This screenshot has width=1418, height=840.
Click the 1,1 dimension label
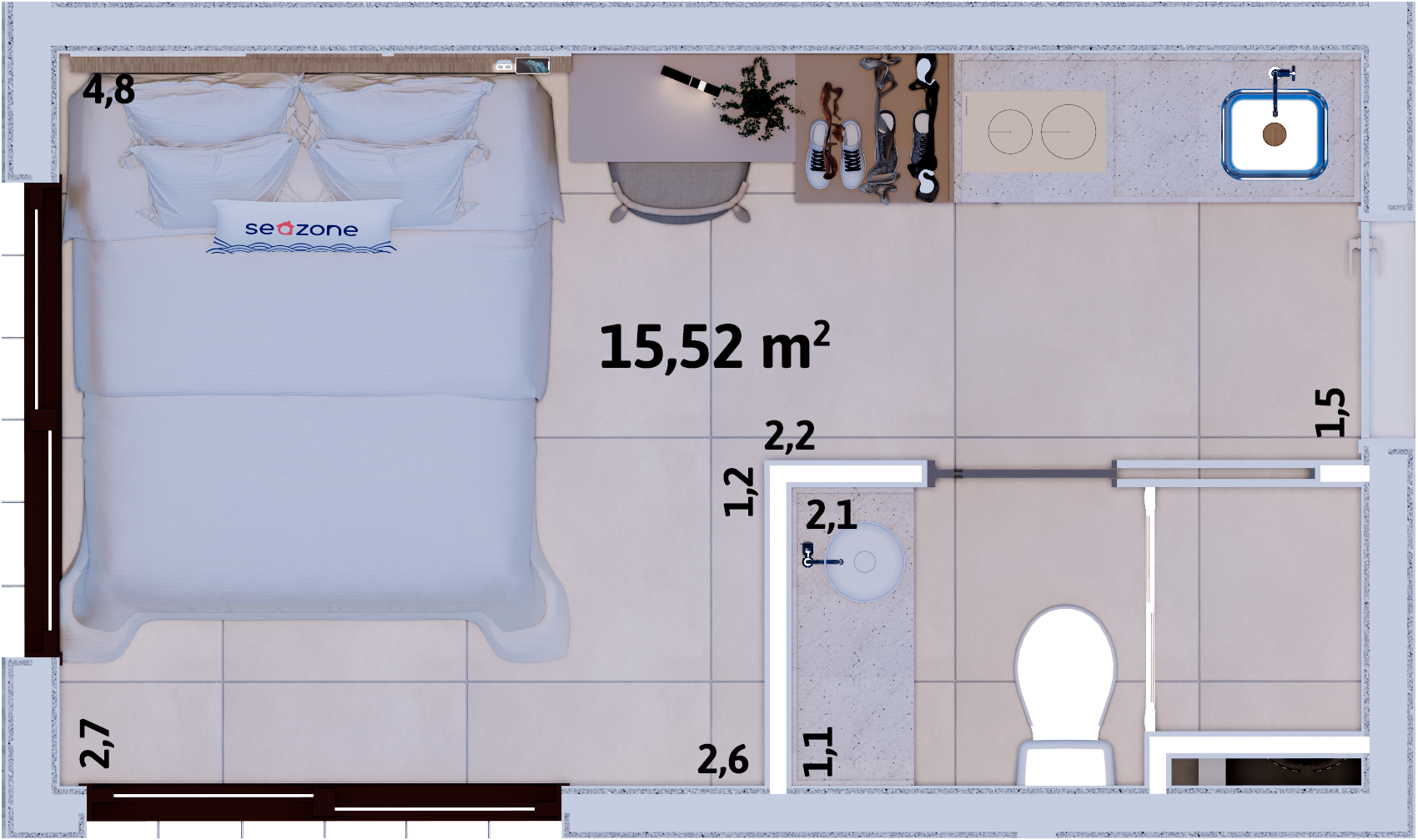[817, 751]
